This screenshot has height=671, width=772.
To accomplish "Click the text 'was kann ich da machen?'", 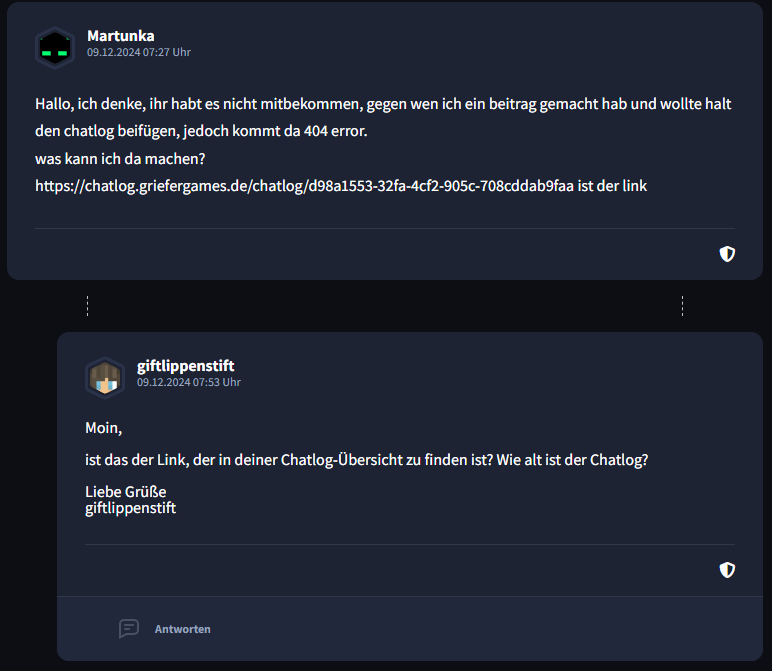I will click(120, 159).
